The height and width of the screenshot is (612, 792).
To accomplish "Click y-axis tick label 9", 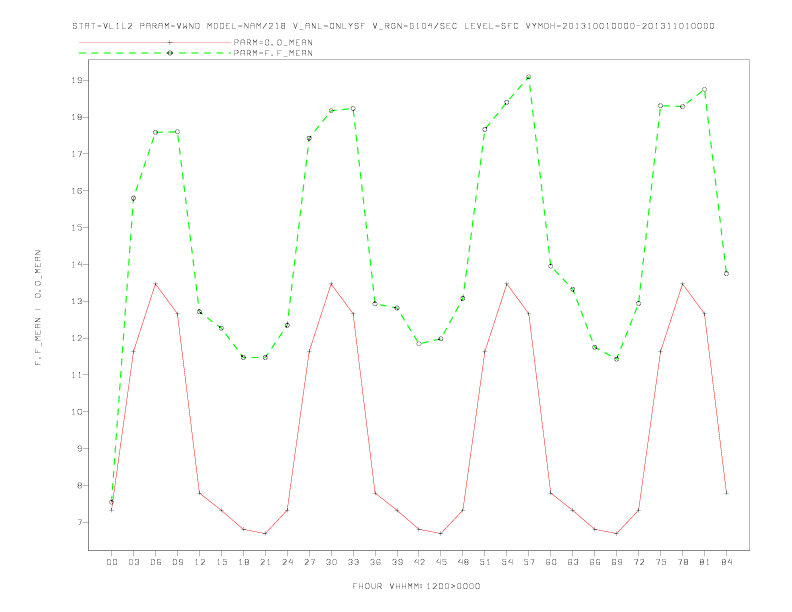I will coord(79,448).
